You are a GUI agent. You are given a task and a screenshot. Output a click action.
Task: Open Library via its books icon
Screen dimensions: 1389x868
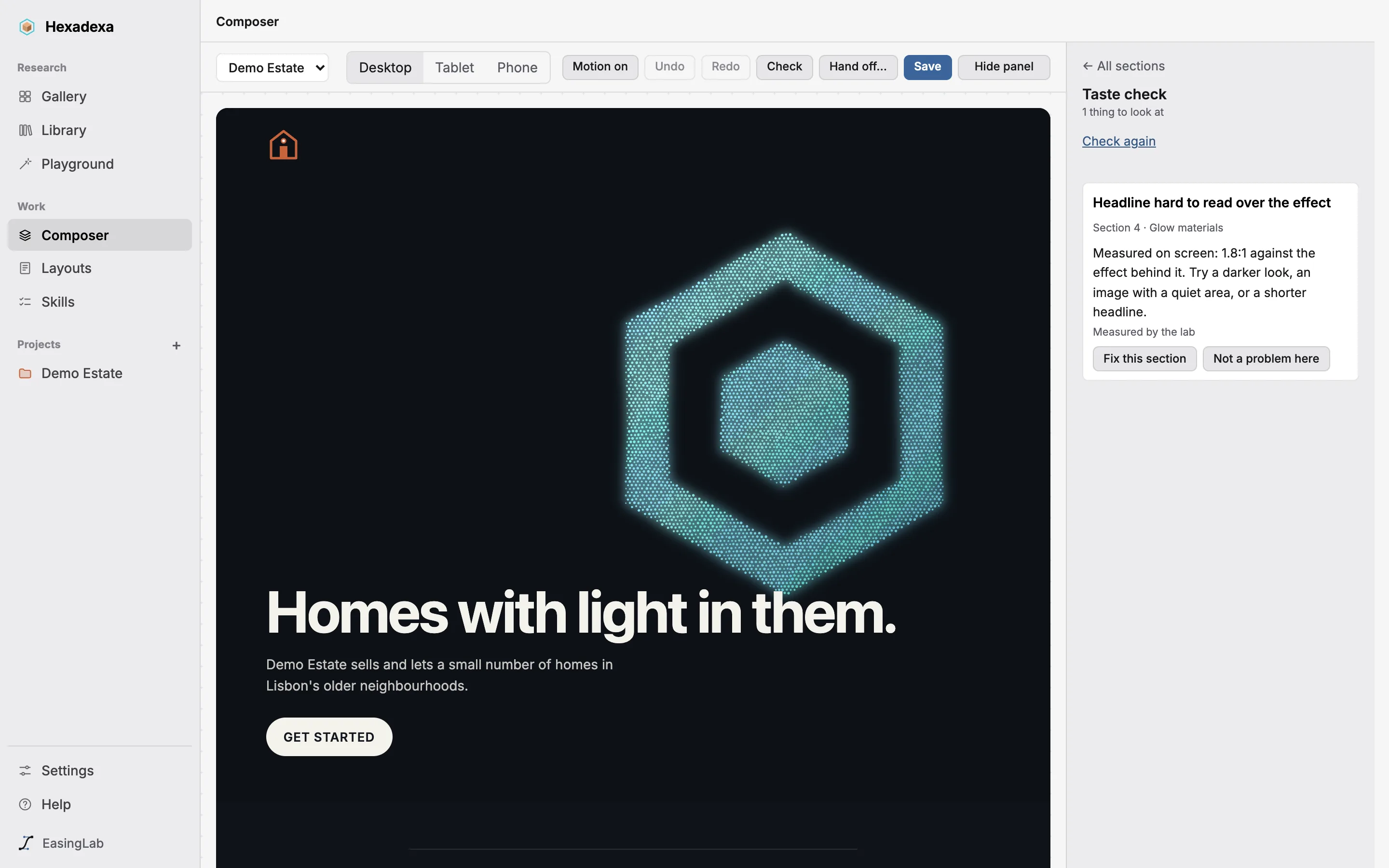[x=25, y=130]
